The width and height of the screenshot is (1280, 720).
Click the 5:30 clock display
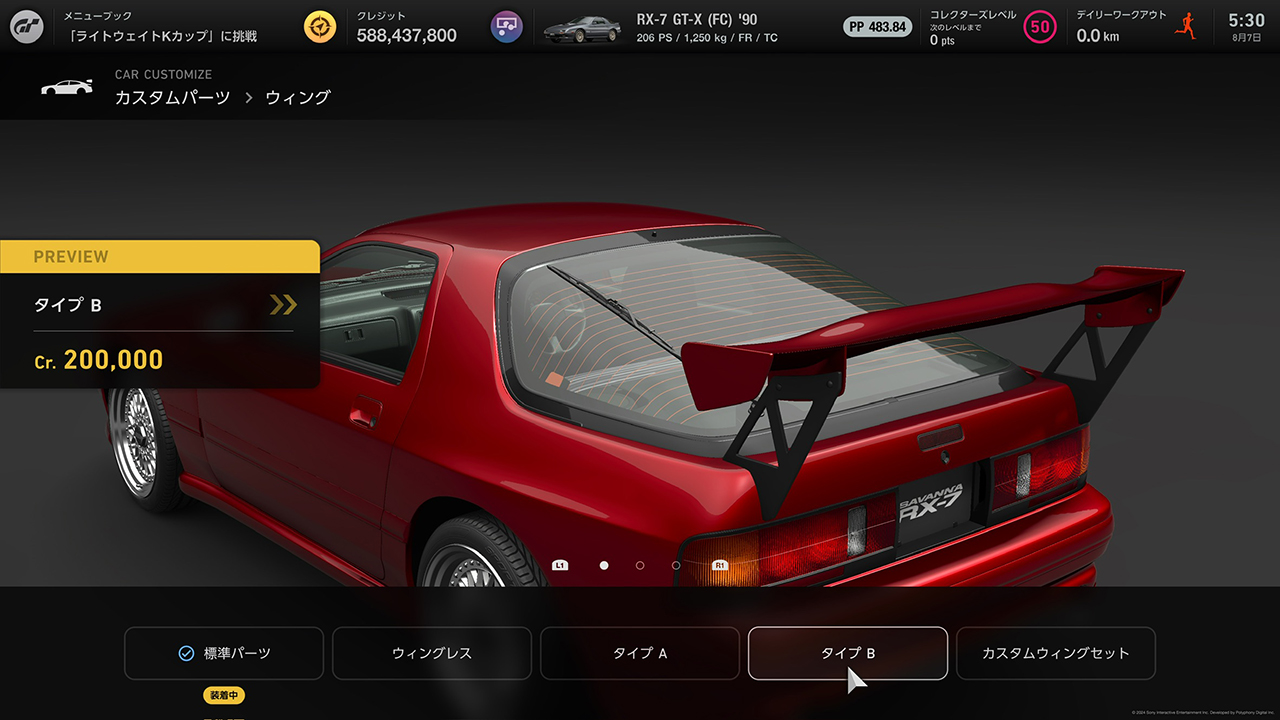coord(1246,20)
